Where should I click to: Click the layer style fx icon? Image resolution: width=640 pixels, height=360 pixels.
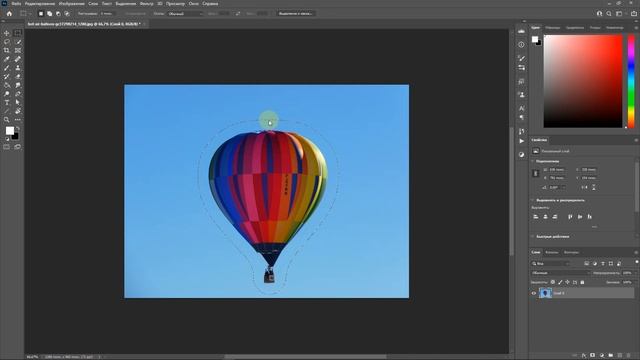pyautogui.click(x=584, y=356)
